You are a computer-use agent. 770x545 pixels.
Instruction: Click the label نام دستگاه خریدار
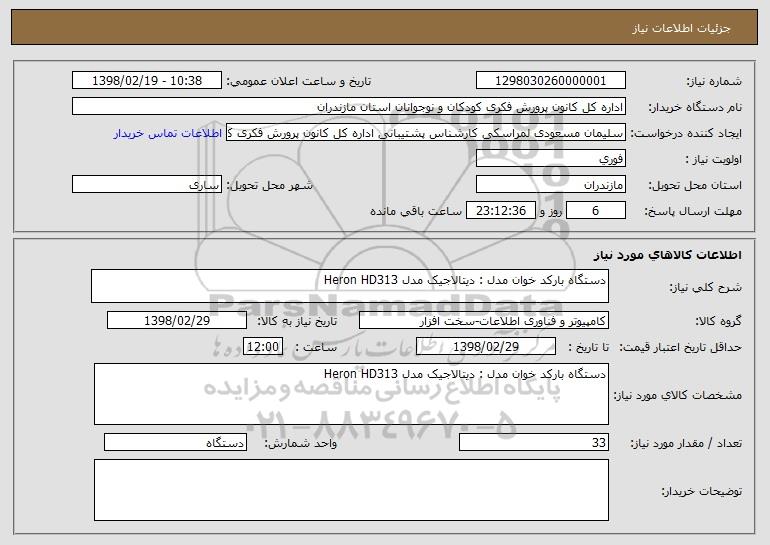coord(696,107)
